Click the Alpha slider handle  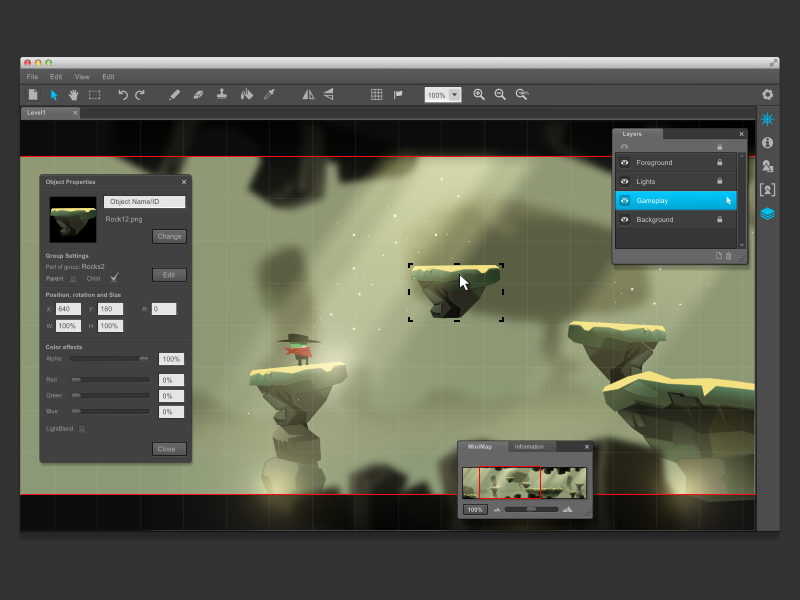coord(143,358)
